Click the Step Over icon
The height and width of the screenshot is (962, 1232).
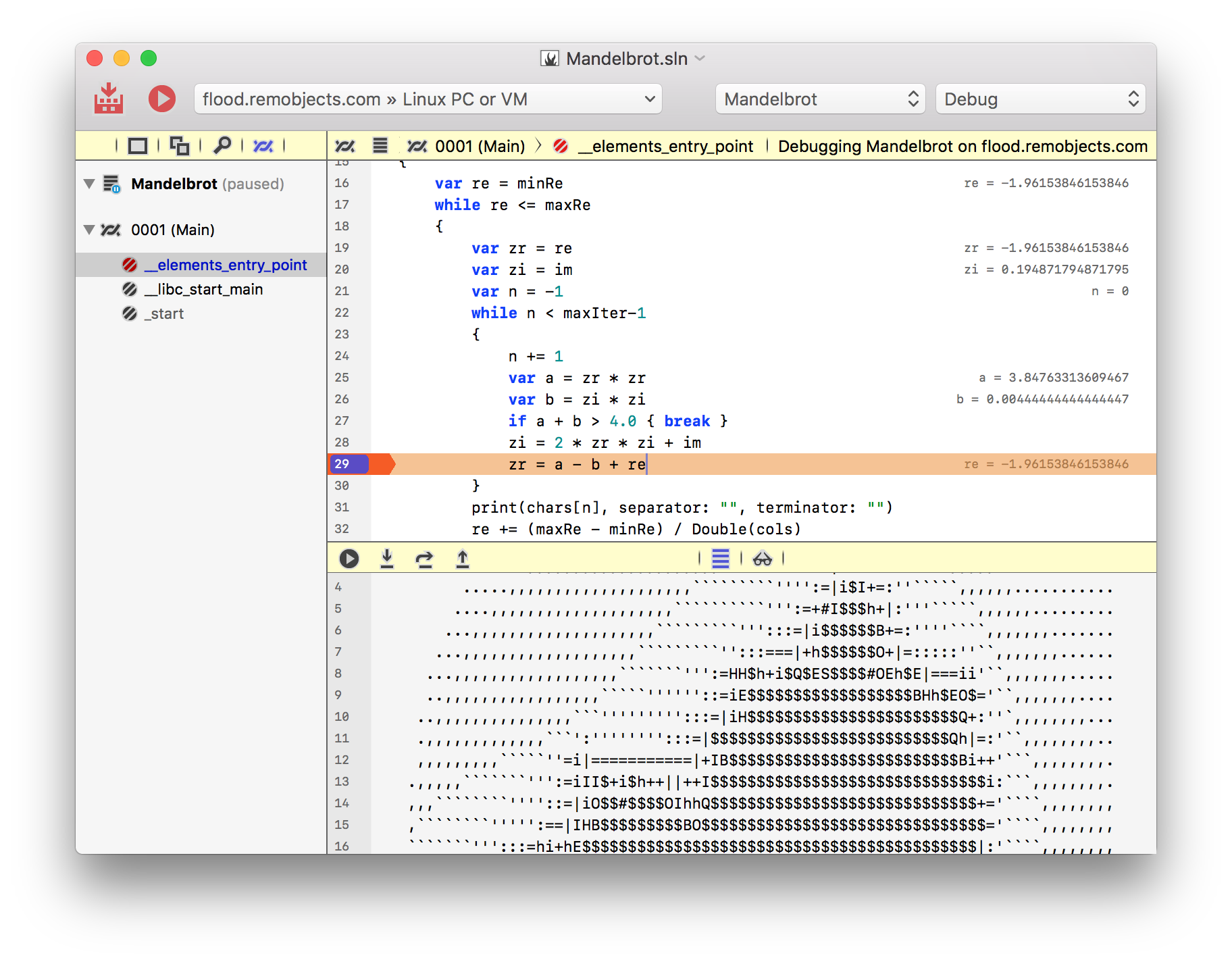point(424,559)
